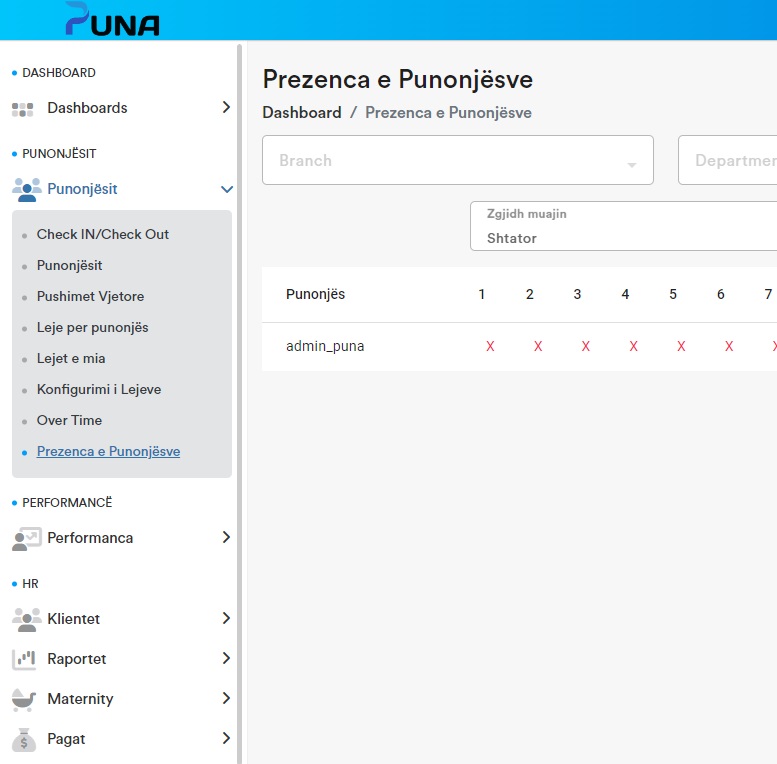777x764 pixels.
Task: Open Check IN/Check Out menu item
Action: point(103,234)
